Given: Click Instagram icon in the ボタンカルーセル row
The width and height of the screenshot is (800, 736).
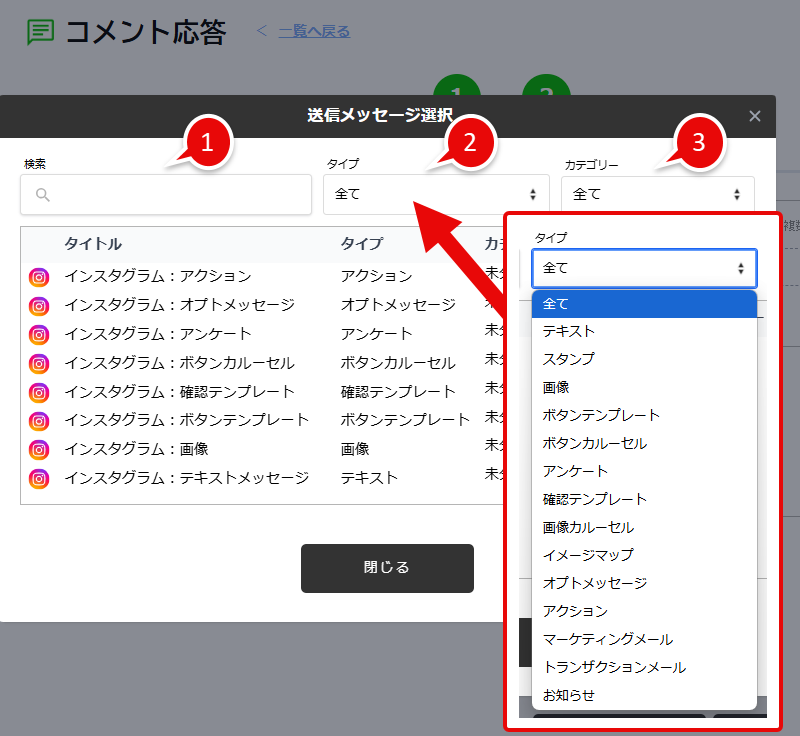Looking at the screenshot, I should [x=39, y=364].
